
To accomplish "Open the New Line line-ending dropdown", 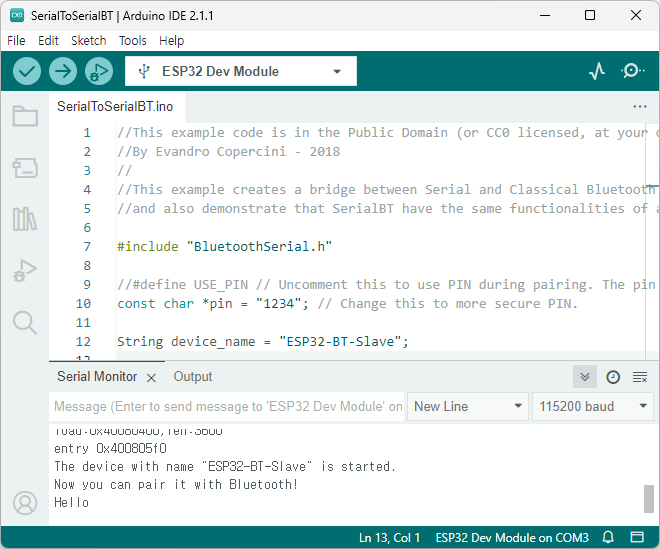I will pyautogui.click(x=468, y=406).
